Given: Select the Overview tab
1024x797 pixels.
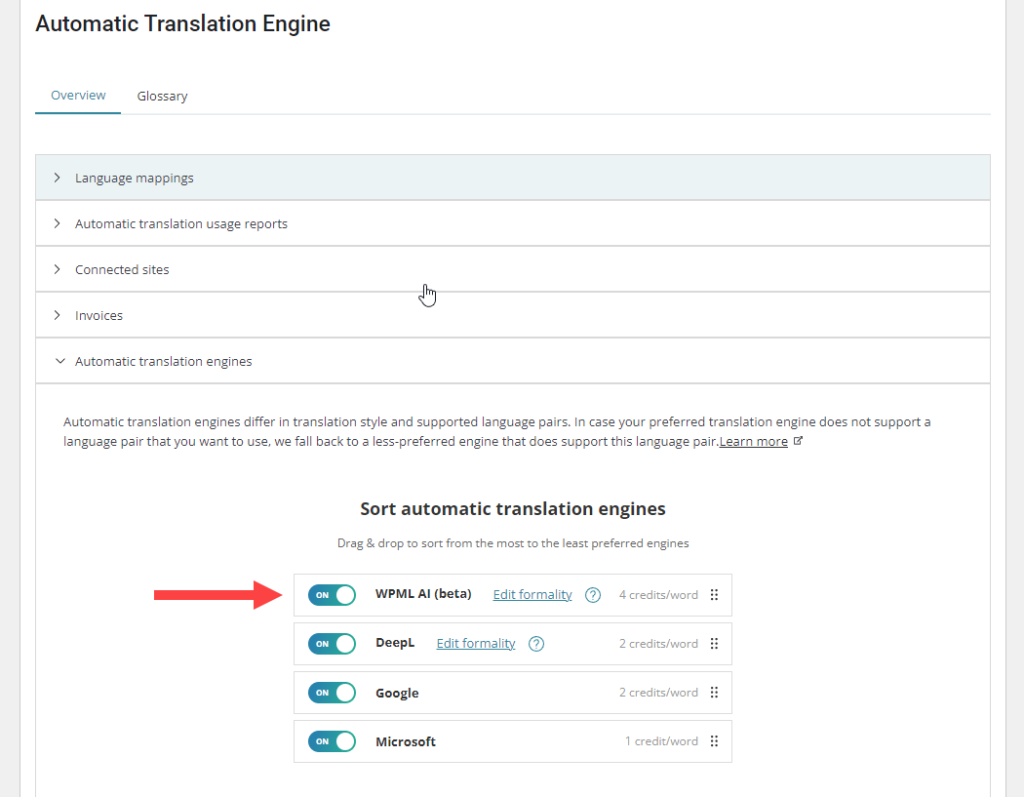Looking at the screenshot, I should coord(77,95).
